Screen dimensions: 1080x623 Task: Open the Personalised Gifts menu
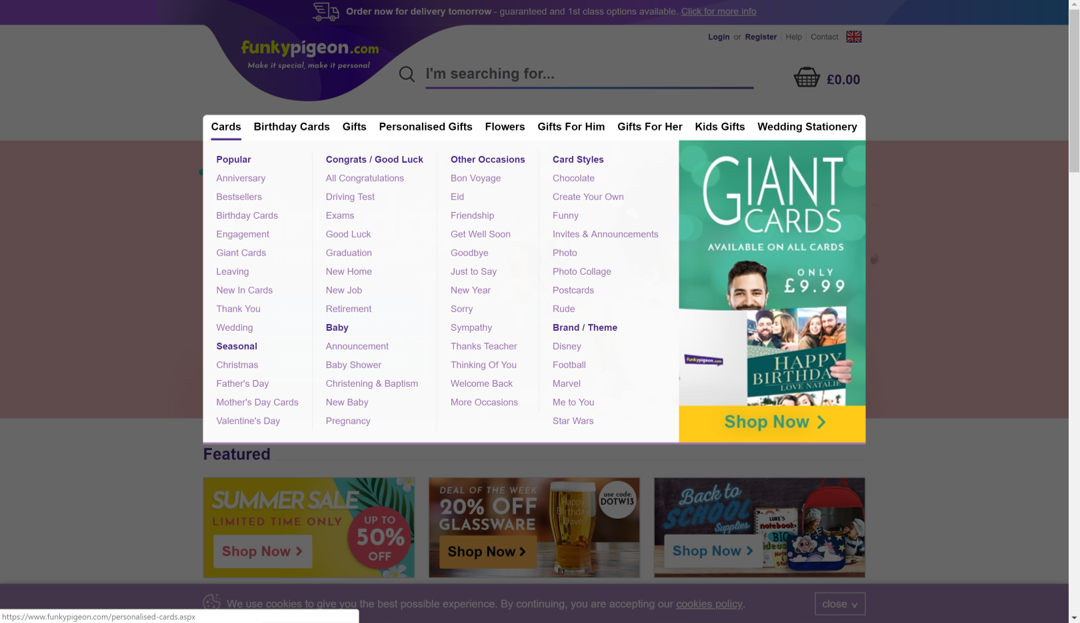[x=425, y=127]
